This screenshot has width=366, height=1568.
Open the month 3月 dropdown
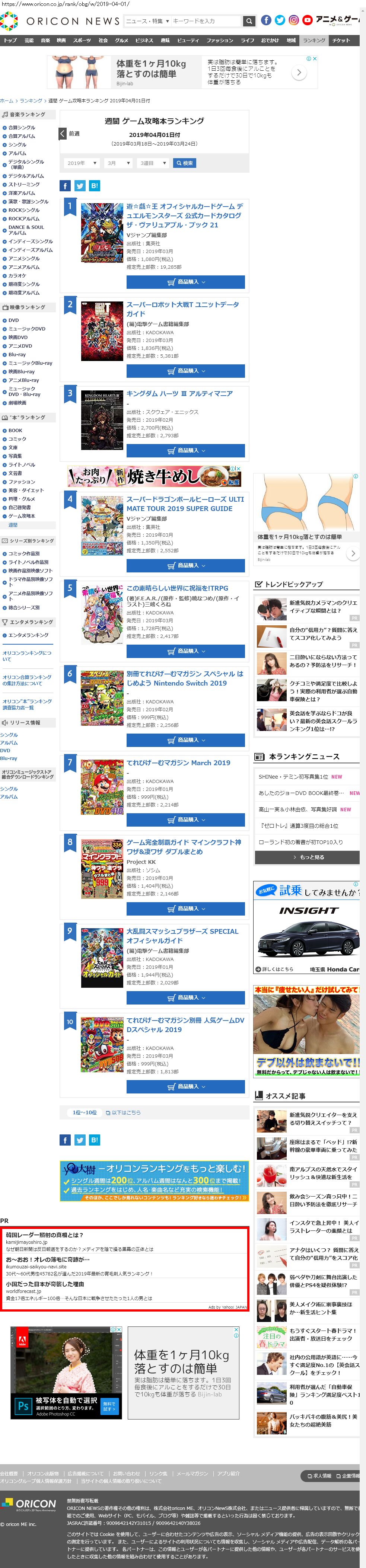[119, 163]
